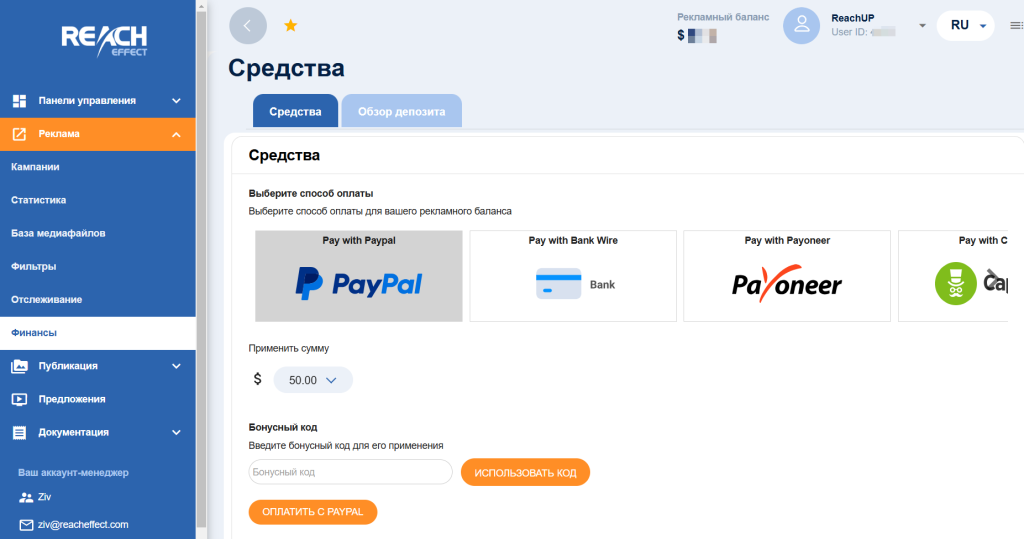This screenshot has width=1024, height=539.
Task: Open the RU language dropdown
Action: pyautogui.click(x=965, y=25)
